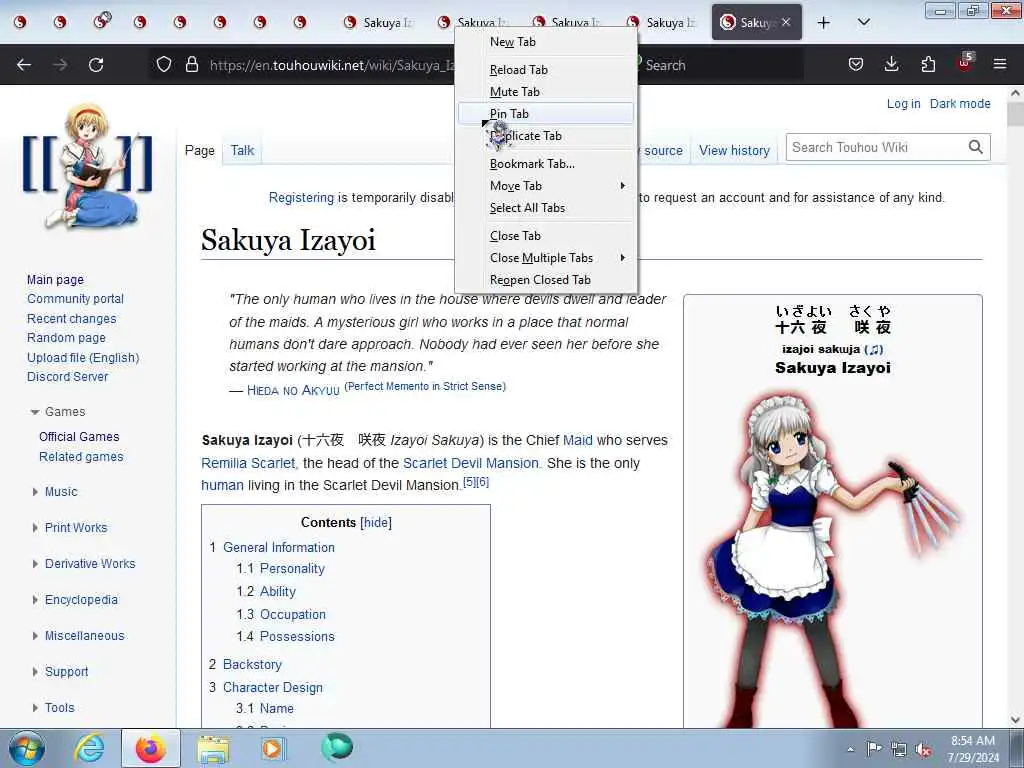Toggle Dark mode link
Viewport: 1024px width, 768px height.
pyautogui.click(x=960, y=104)
